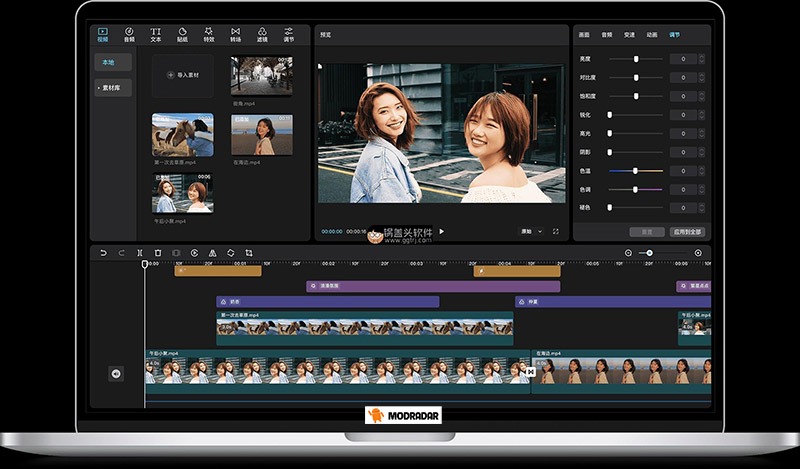Image resolution: width=800 pixels, height=469 pixels.
Task: Click the playhead marker at timeline start
Action: pyautogui.click(x=145, y=264)
